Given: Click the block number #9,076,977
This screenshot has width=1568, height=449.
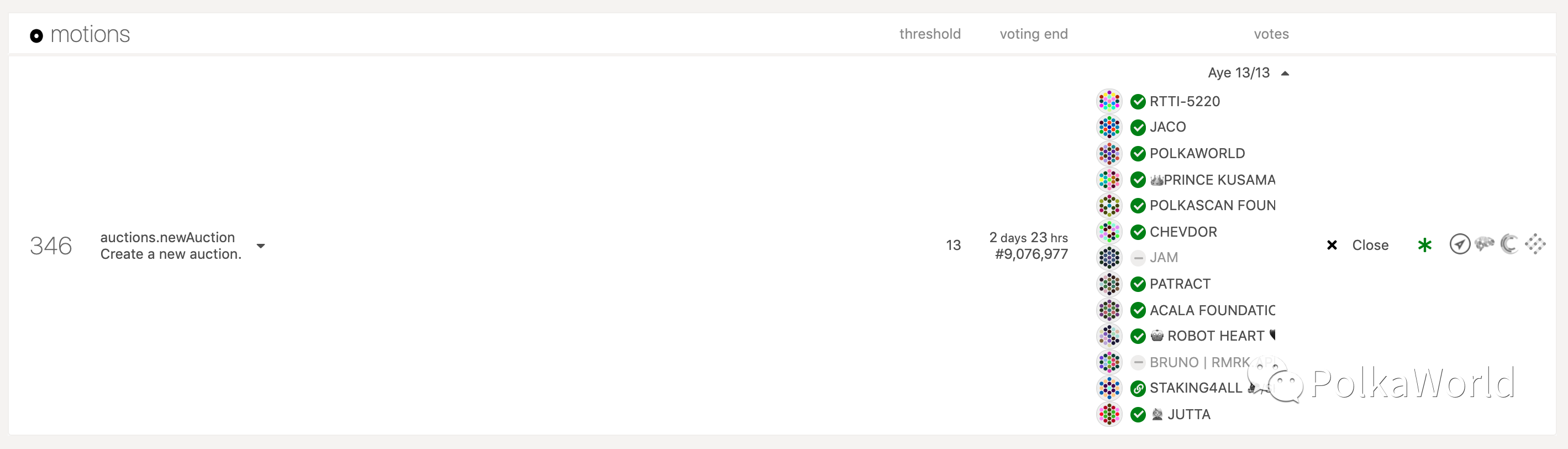Looking at the screenshot, I should [x=1031, y=254].
